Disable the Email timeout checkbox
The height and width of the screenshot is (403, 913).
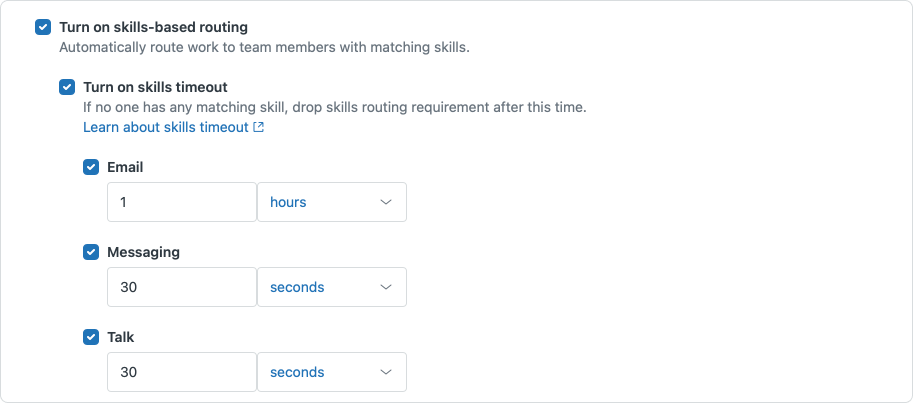[90, 167]
